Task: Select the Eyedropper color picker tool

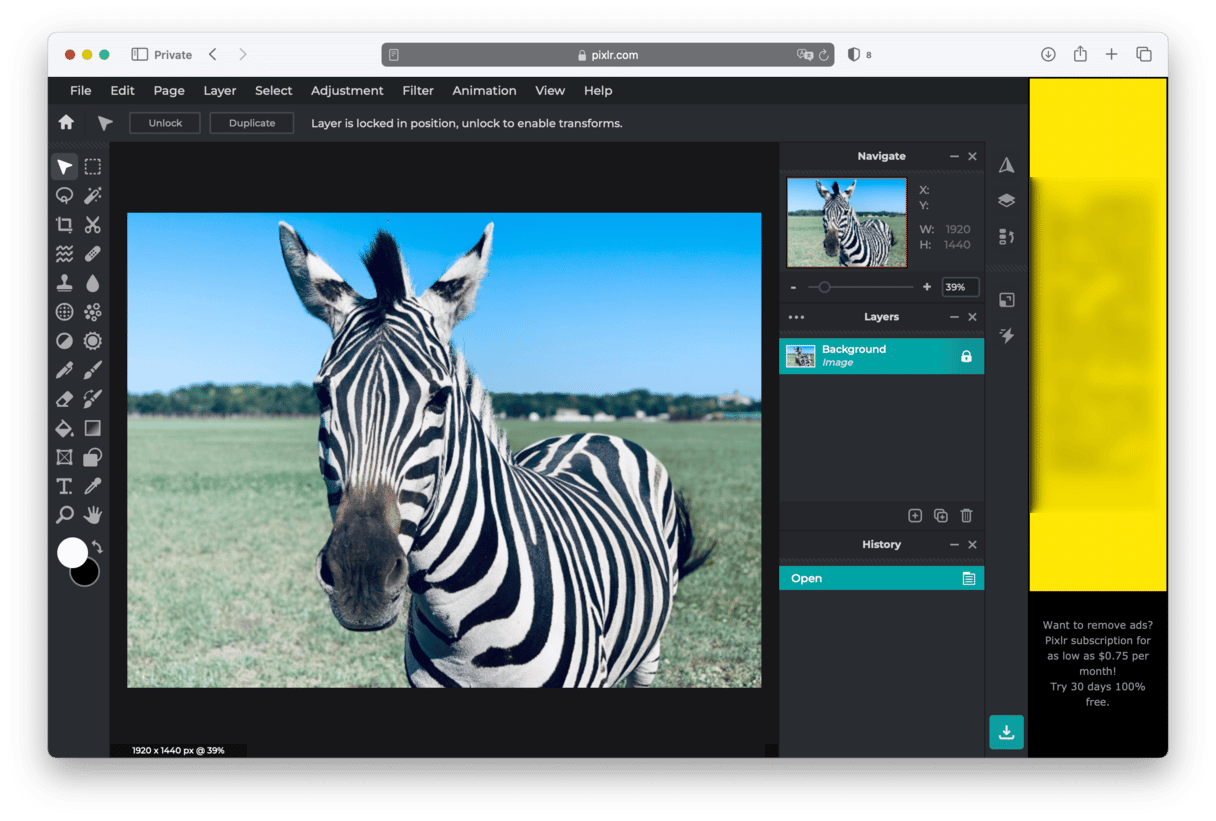Action: pyautogui.click(x=93, y=486)
